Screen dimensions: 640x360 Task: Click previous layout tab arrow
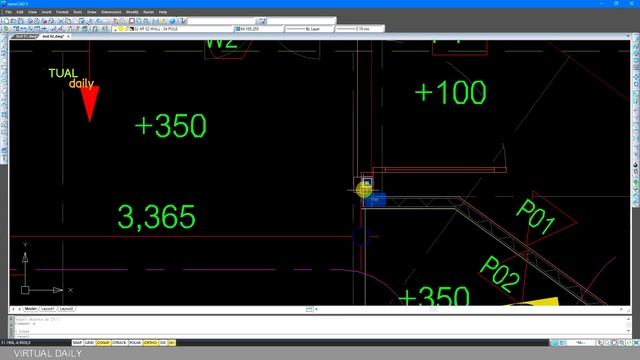pyautogui.click(x=13, y=309)
